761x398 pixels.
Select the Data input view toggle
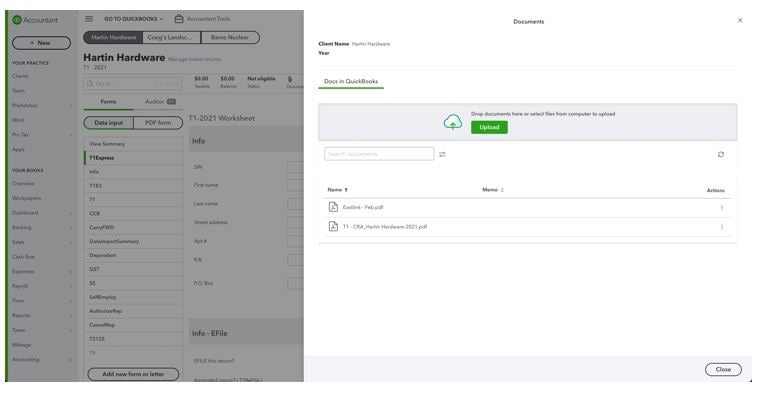coord(109,123)
